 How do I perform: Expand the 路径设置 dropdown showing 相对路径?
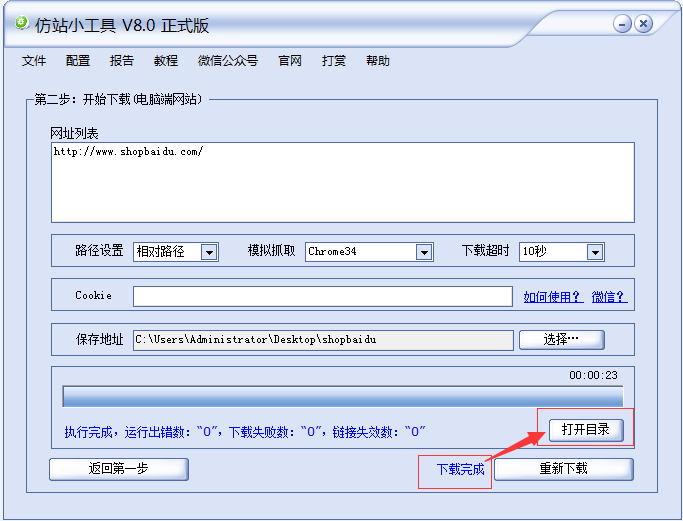pos(209,252)
